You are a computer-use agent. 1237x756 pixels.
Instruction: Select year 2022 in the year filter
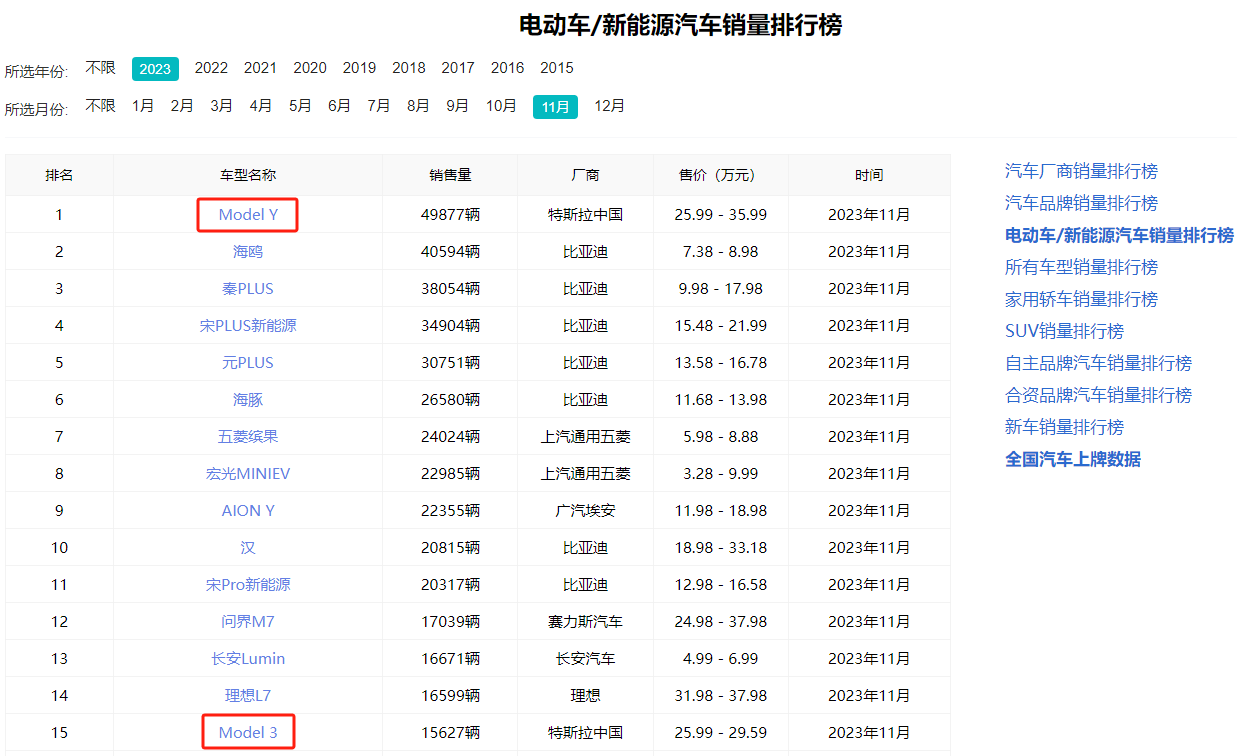(211, 68)
